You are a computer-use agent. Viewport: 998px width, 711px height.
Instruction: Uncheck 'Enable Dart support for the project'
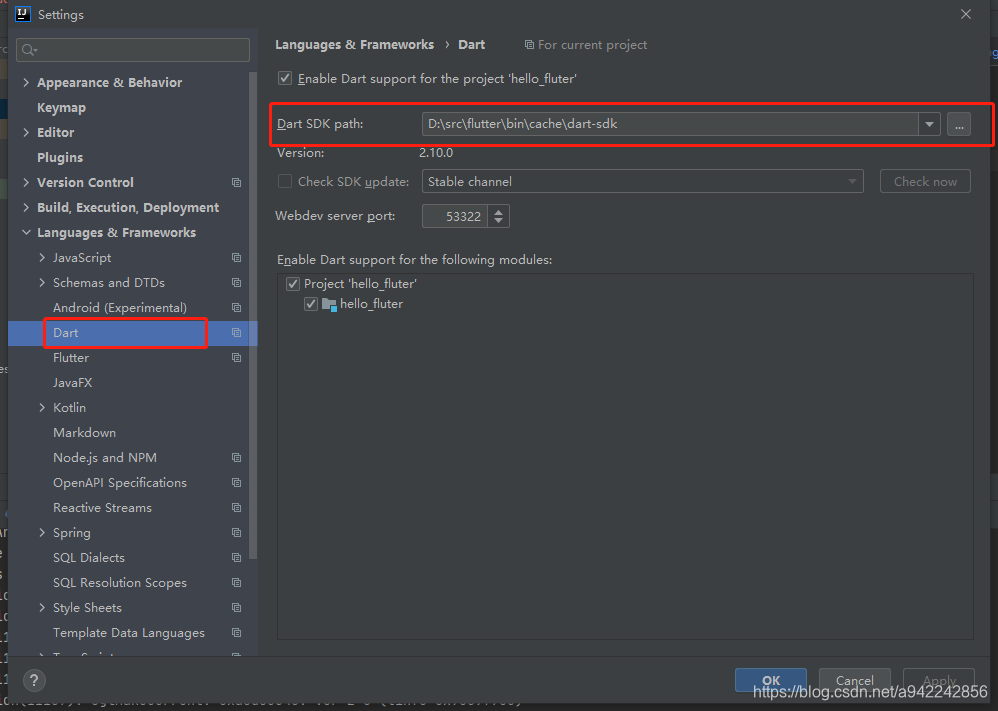click(x=284, y=78)
